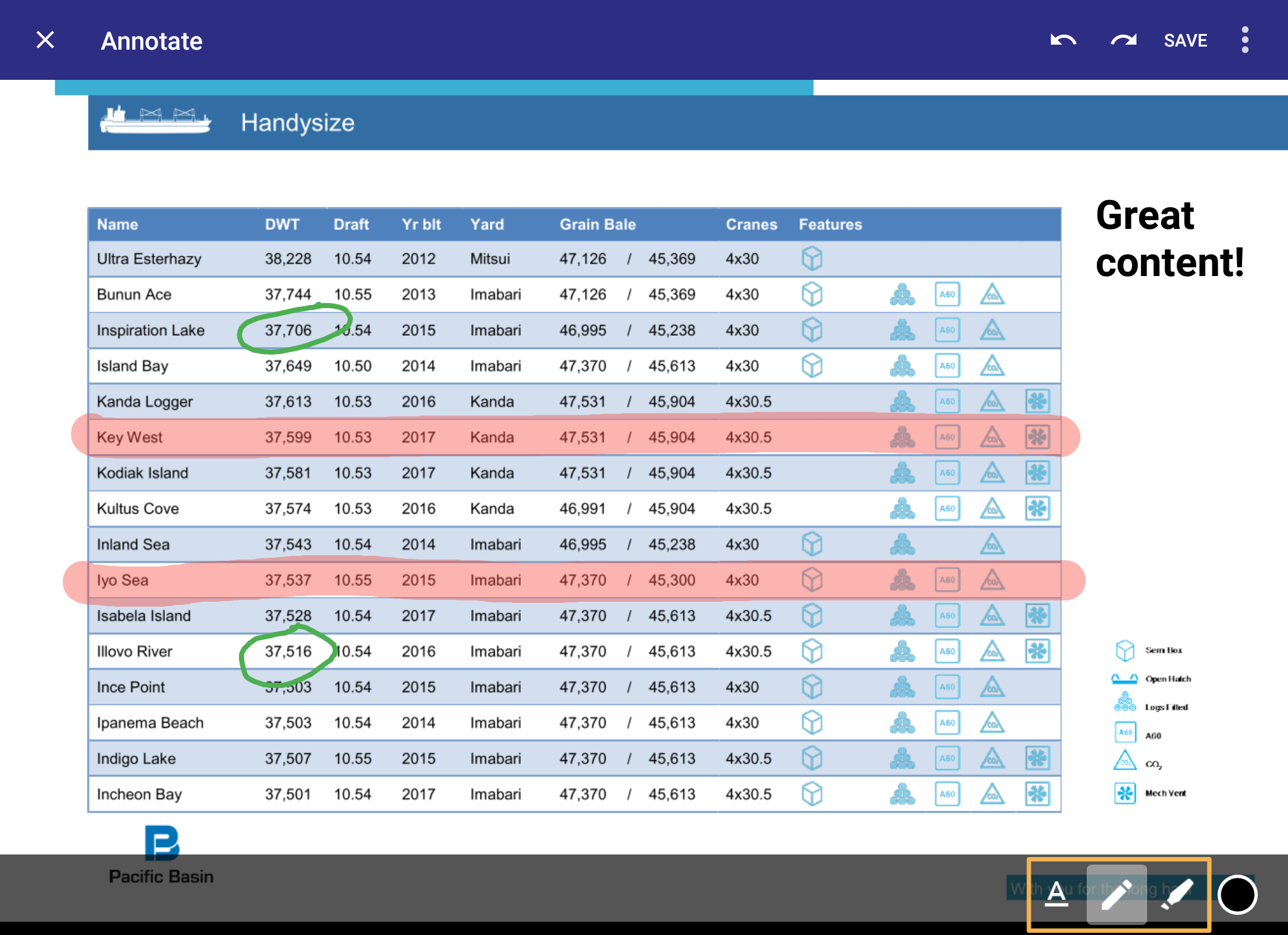Viewport: 1288px width, 935px height.
Task: Click the Handysize heading
Action: 297,122
